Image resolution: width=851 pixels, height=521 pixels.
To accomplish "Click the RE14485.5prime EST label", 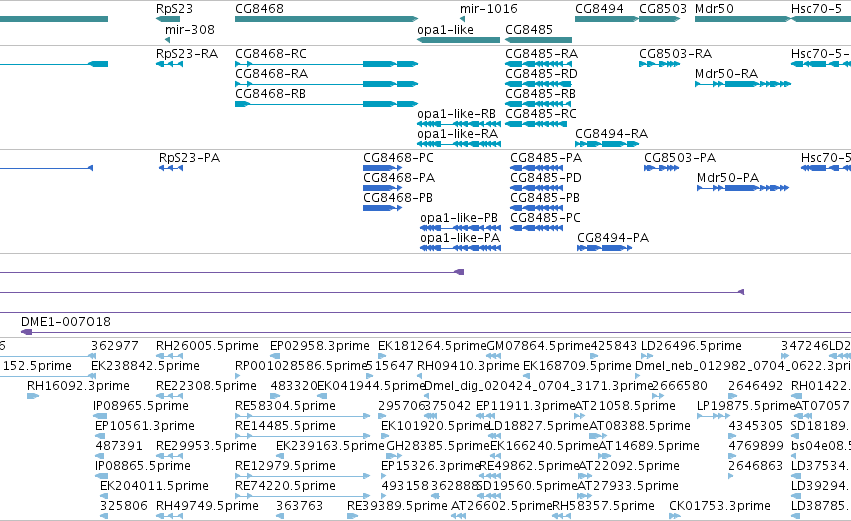I will tap(285, 426).
